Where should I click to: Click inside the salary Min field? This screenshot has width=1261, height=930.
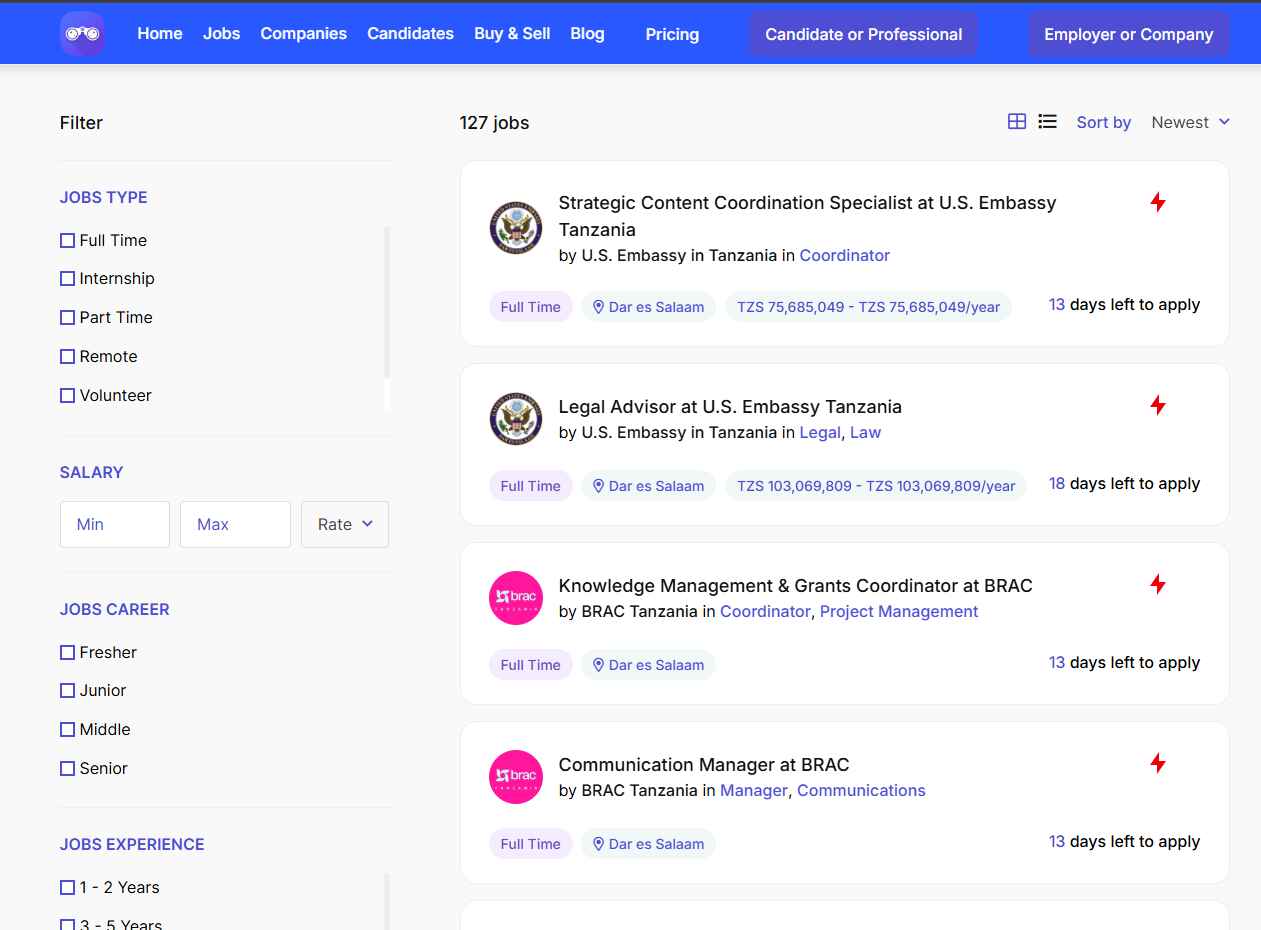[x=115, y=524]
